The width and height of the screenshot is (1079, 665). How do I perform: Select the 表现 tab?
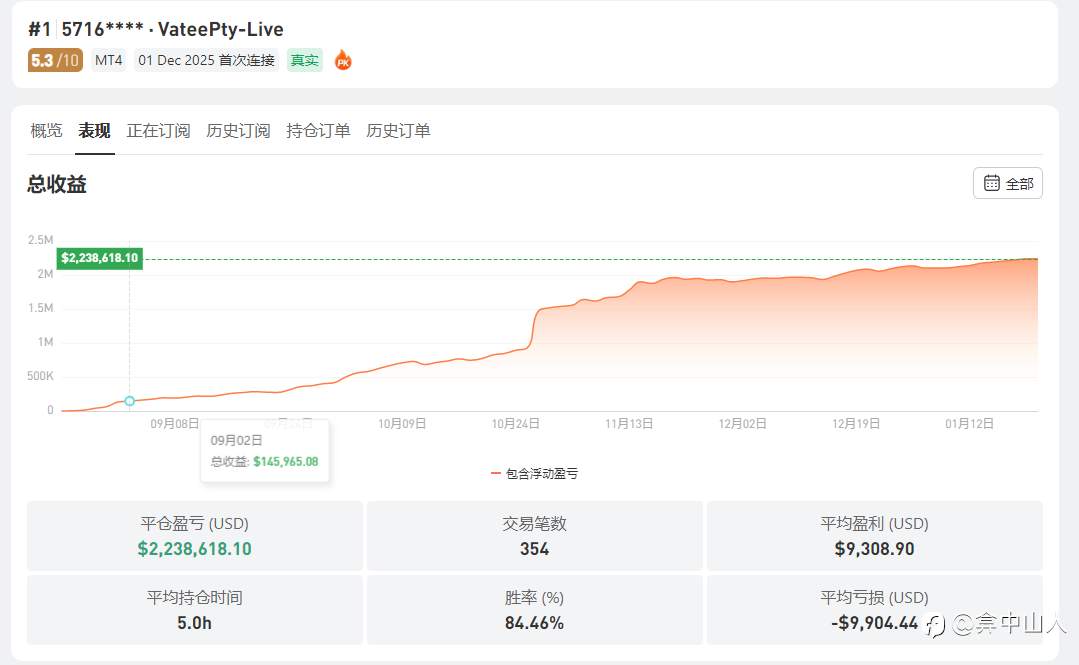pos(95,131)
